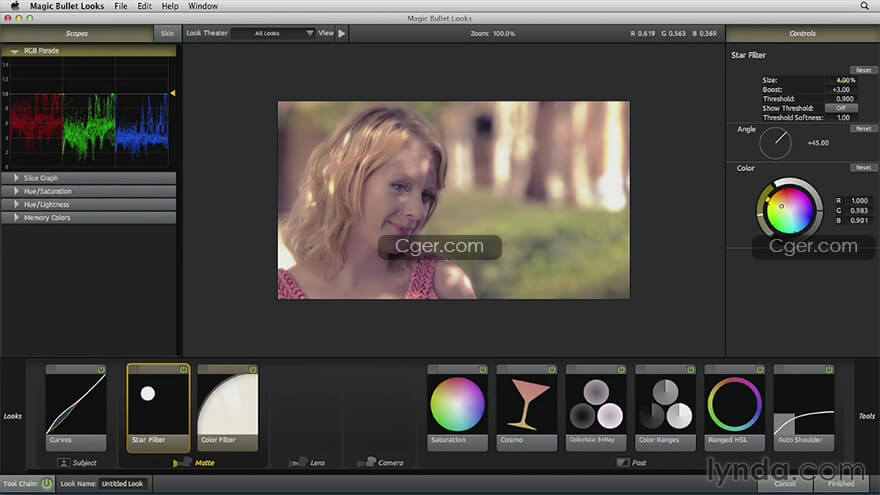This screenshot has width=880, height=495.
Task: Click the Matte section icon
Action: (182, 462)
